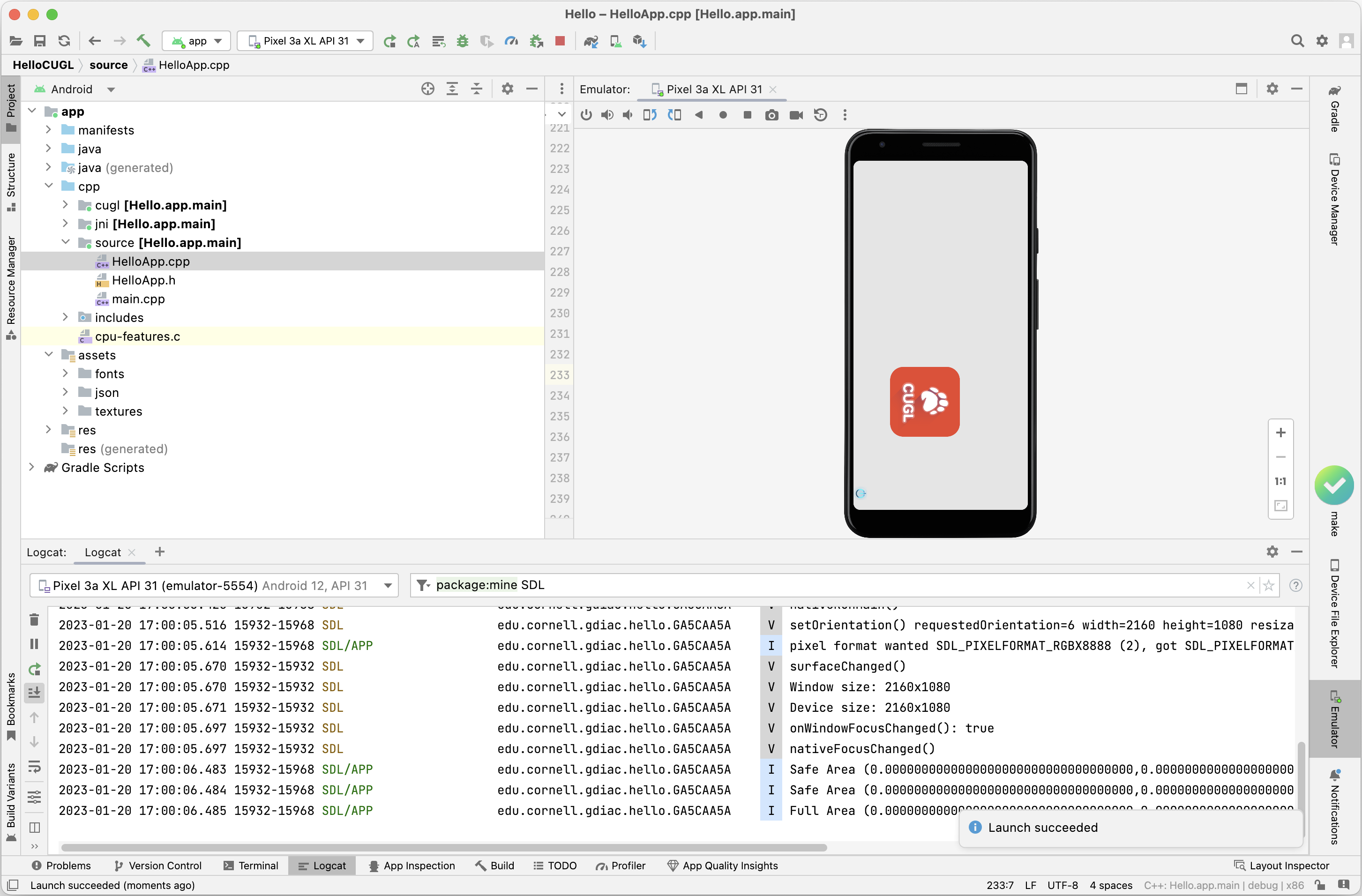Image resolution: width=1362 pixels, height=896 pixels.
Task: Click Sync Project with Gradle Files icon
Action: pos(591,41)
